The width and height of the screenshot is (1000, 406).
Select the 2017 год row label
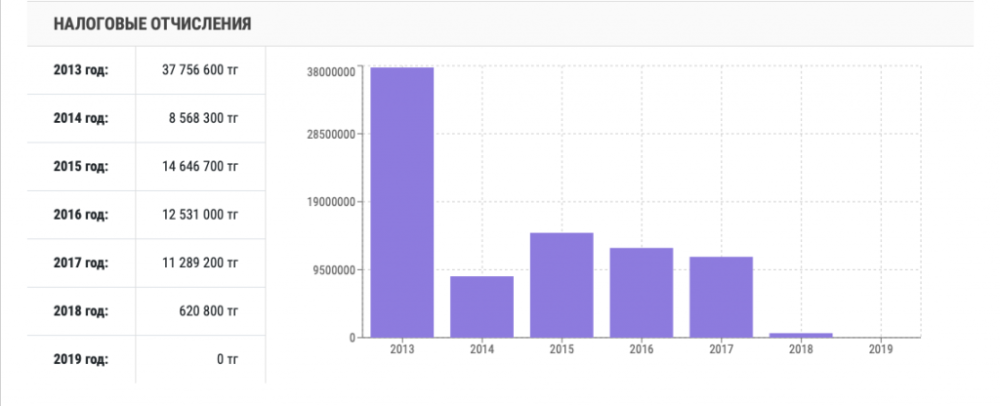[x=80, y=263]
